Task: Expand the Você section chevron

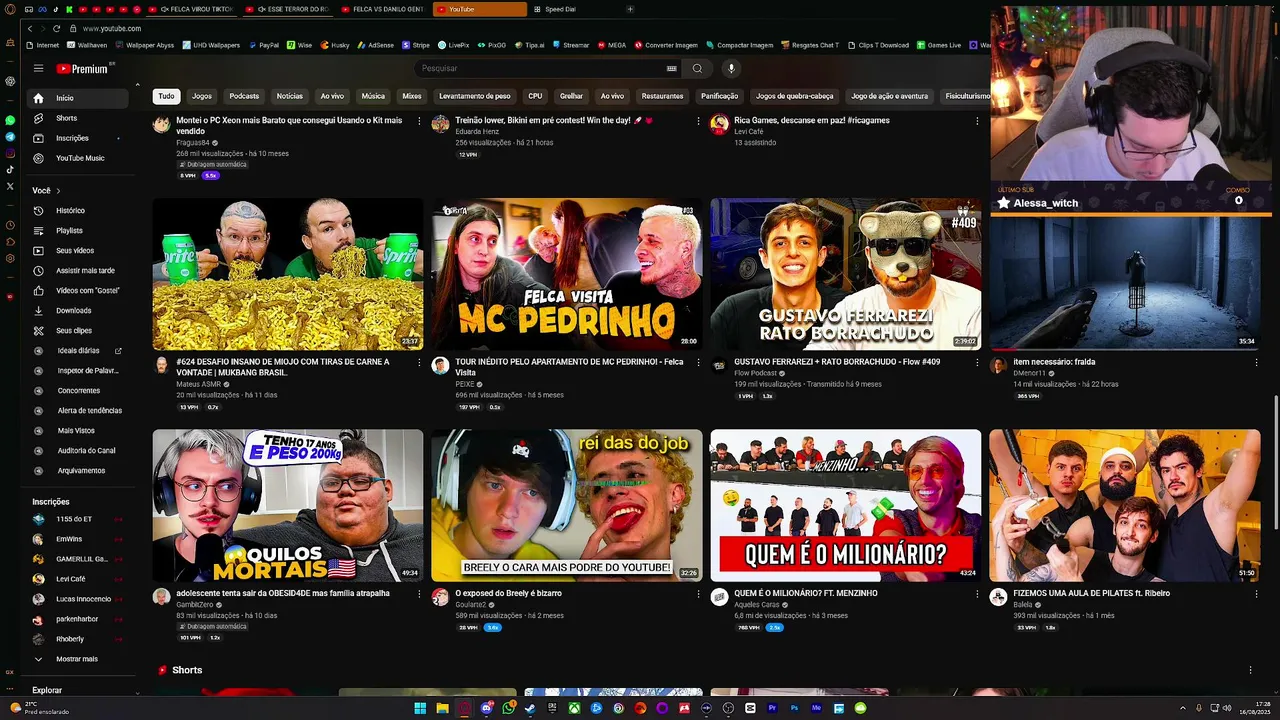Action: (x=58, y=191)
